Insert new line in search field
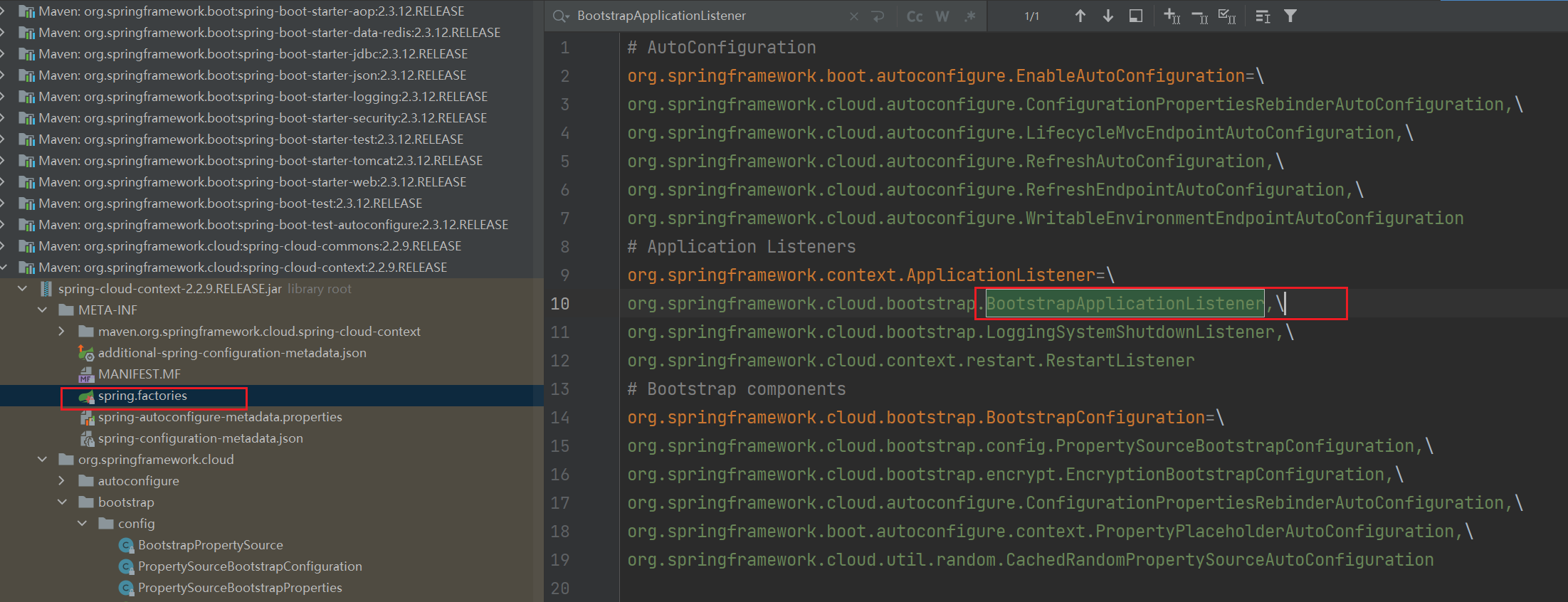This screenshot has width=1568, height=602. [878, 16]
